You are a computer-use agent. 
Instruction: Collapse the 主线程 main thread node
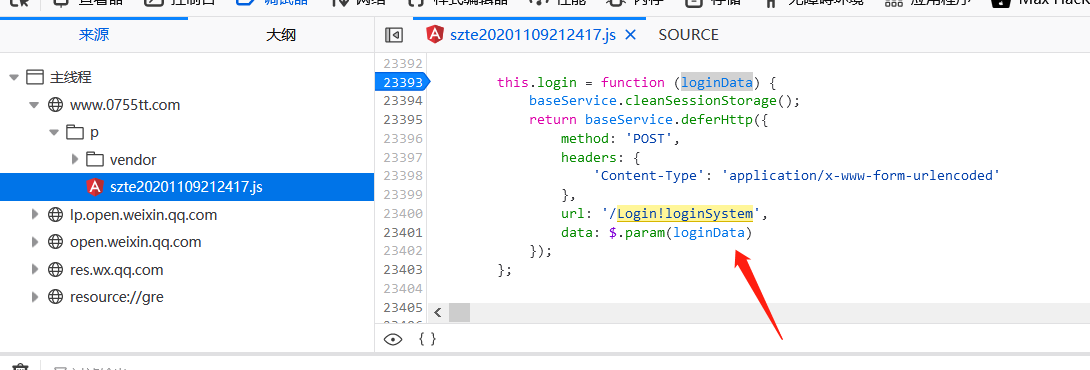(14, 77)
